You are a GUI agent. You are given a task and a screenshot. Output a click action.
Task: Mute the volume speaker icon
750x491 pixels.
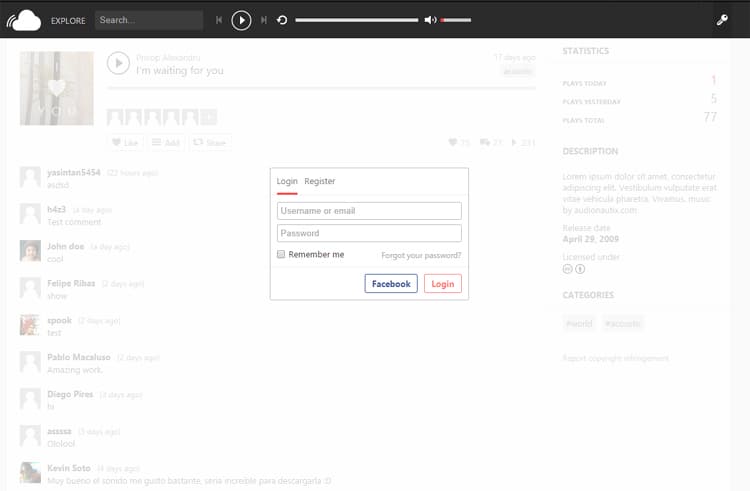(430, 20)
